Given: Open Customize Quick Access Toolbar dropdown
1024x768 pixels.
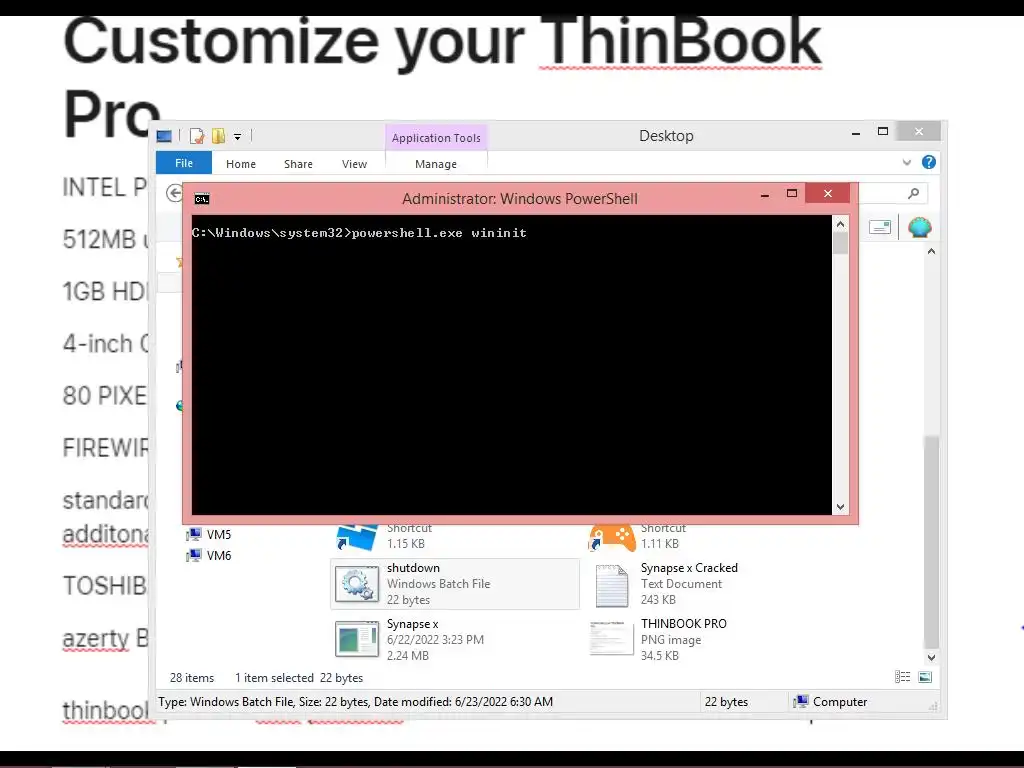Looking at the screenshot, I should [x=238, y=136].
